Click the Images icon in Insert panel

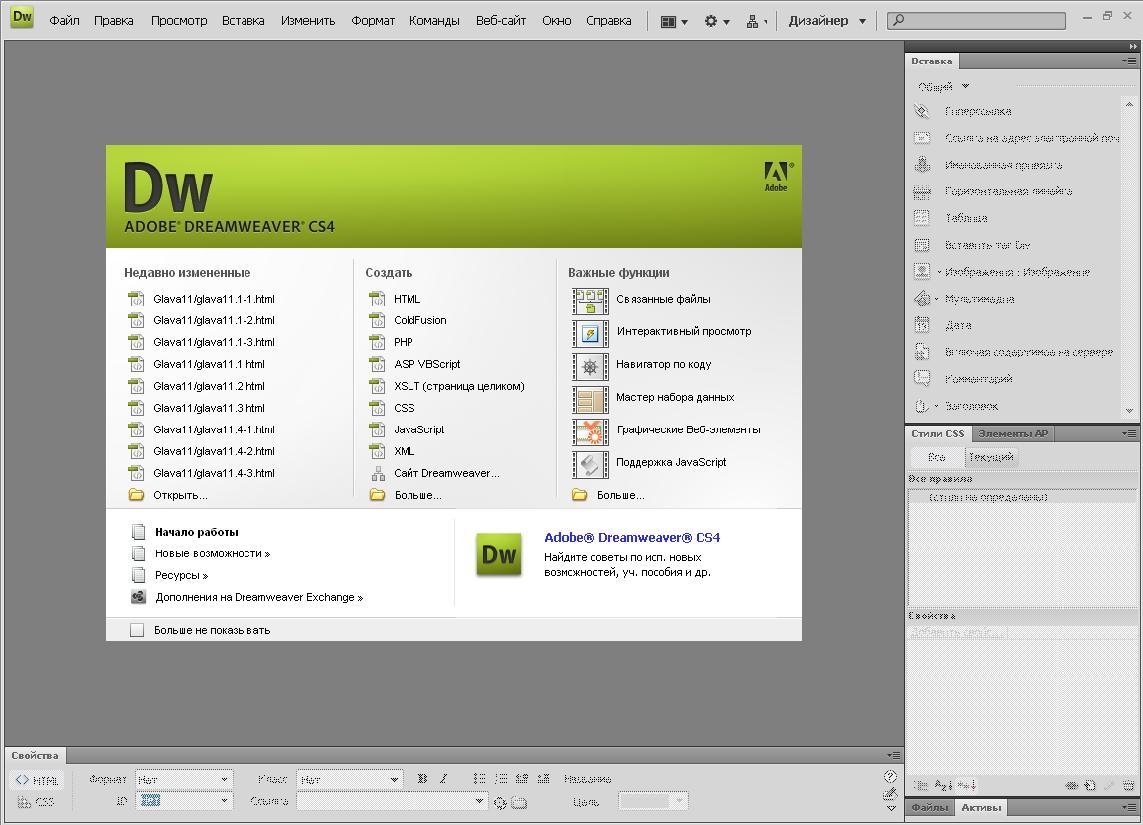click(922, 272)
